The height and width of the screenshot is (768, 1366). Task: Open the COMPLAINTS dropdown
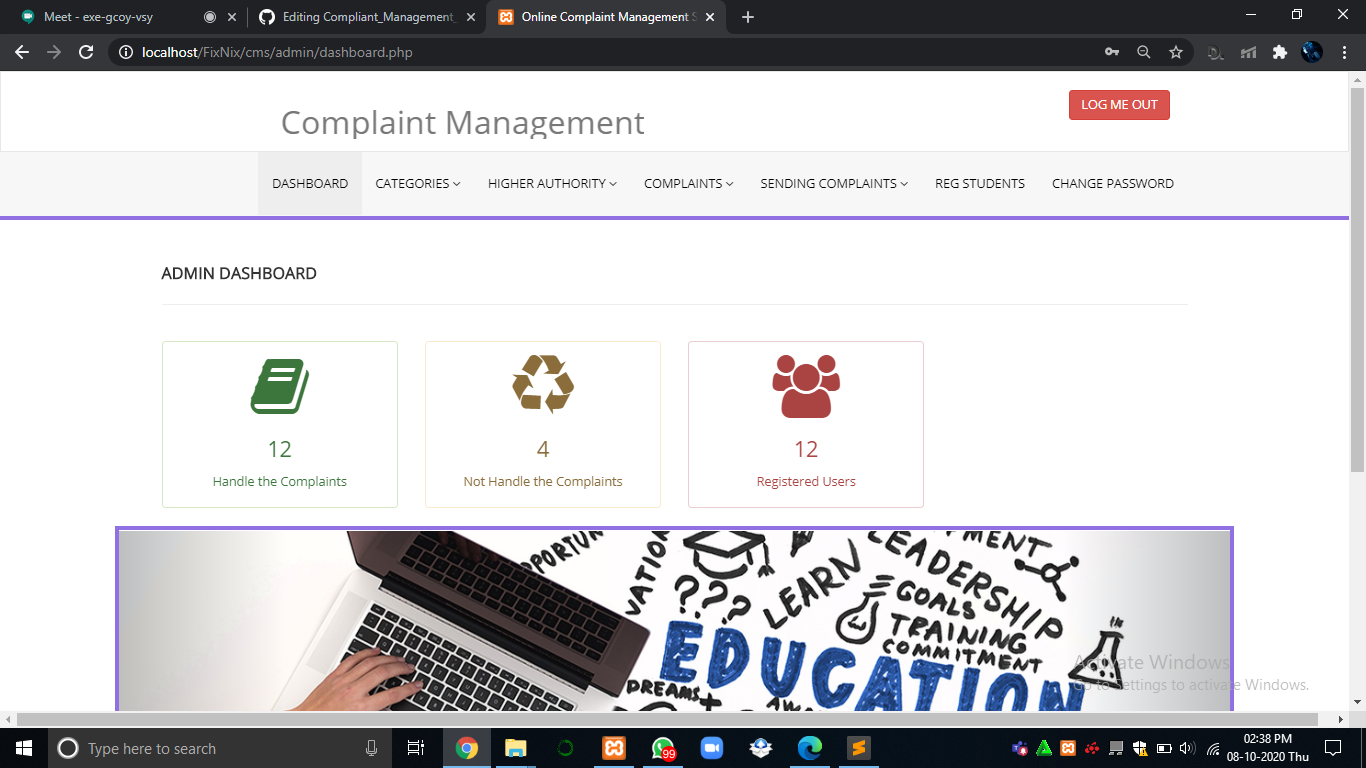pyautogui.click(x=688, y=183)
